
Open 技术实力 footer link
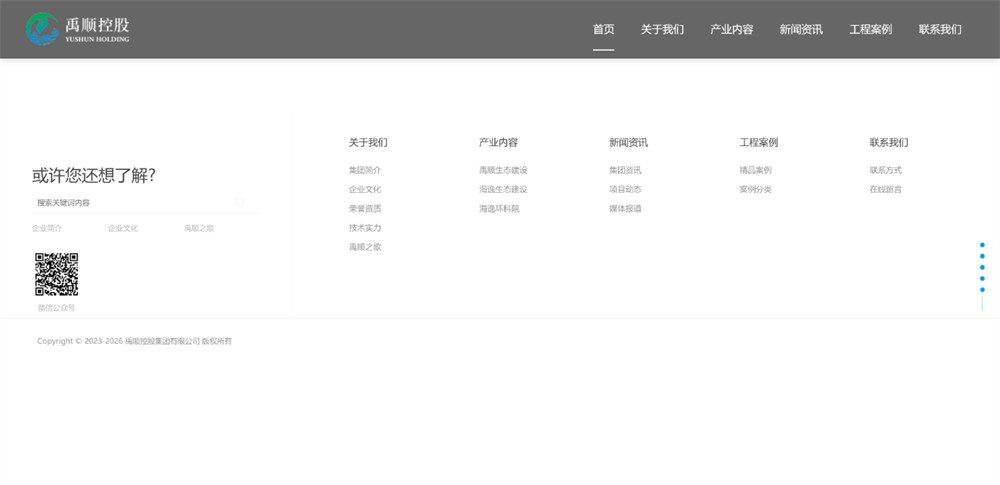pyautogui.click(x=365, y=228)
